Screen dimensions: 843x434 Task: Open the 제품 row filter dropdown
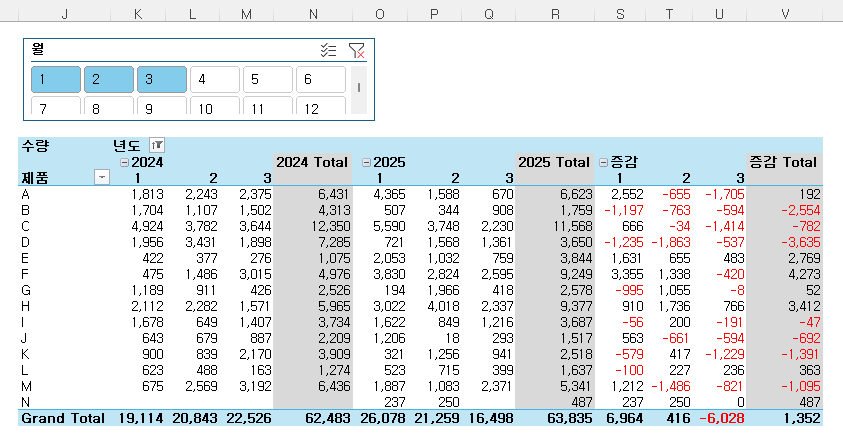(102, 177)
